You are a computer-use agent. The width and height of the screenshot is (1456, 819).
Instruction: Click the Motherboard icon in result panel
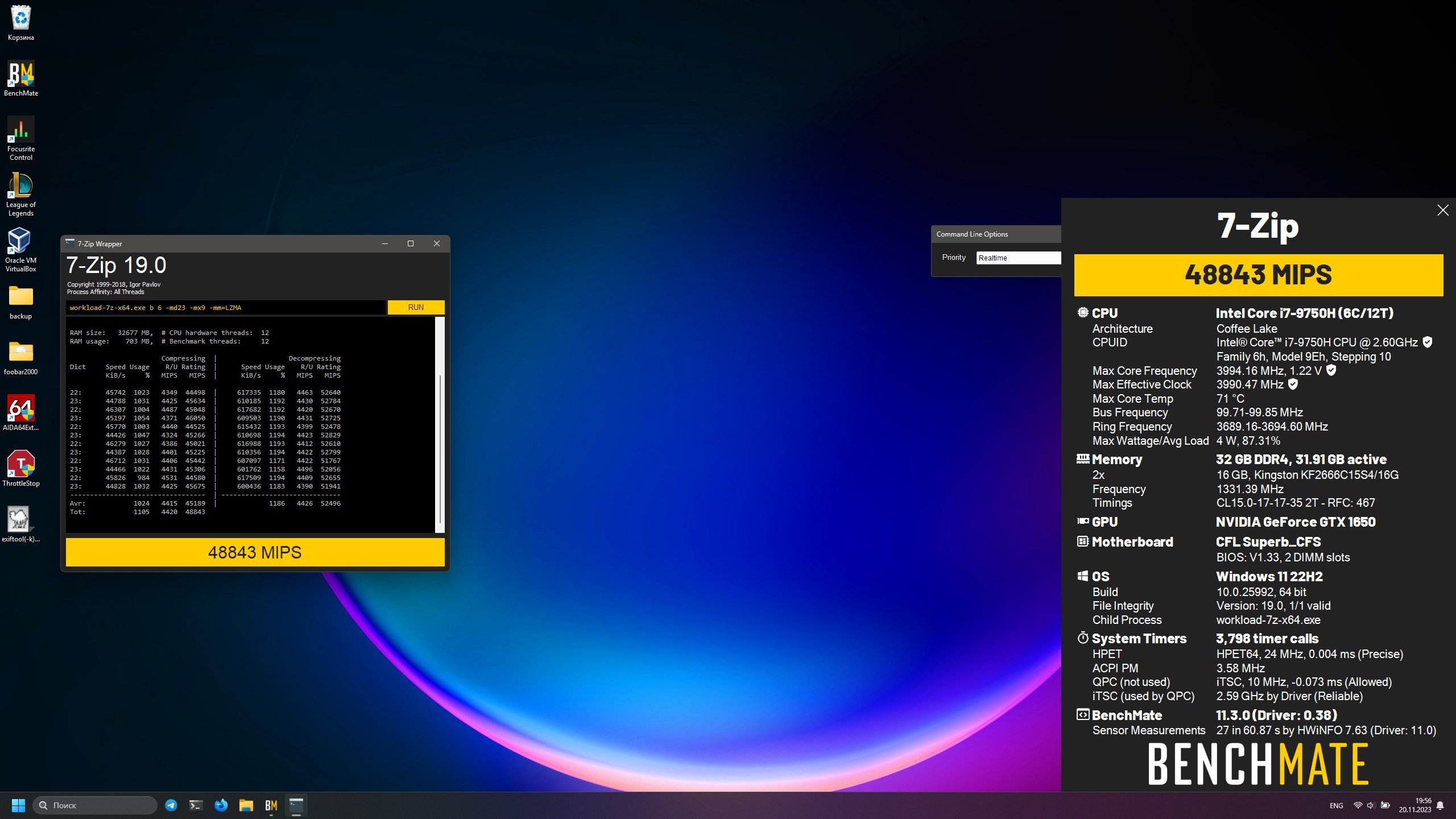tap(1083, 541)
